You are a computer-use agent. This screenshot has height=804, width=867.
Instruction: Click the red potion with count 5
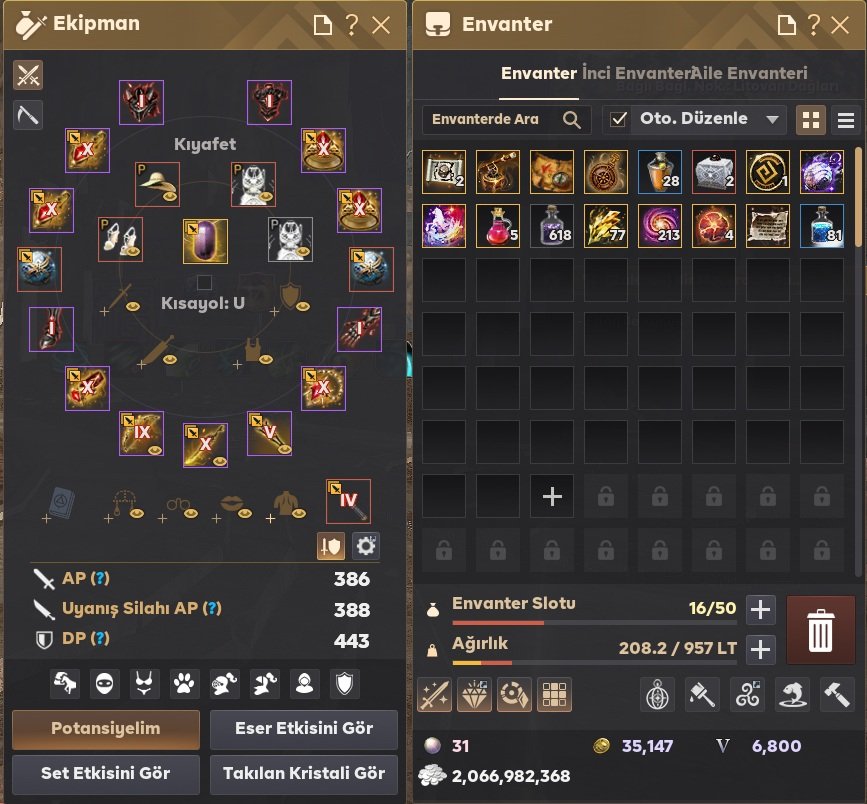point(498,226)
